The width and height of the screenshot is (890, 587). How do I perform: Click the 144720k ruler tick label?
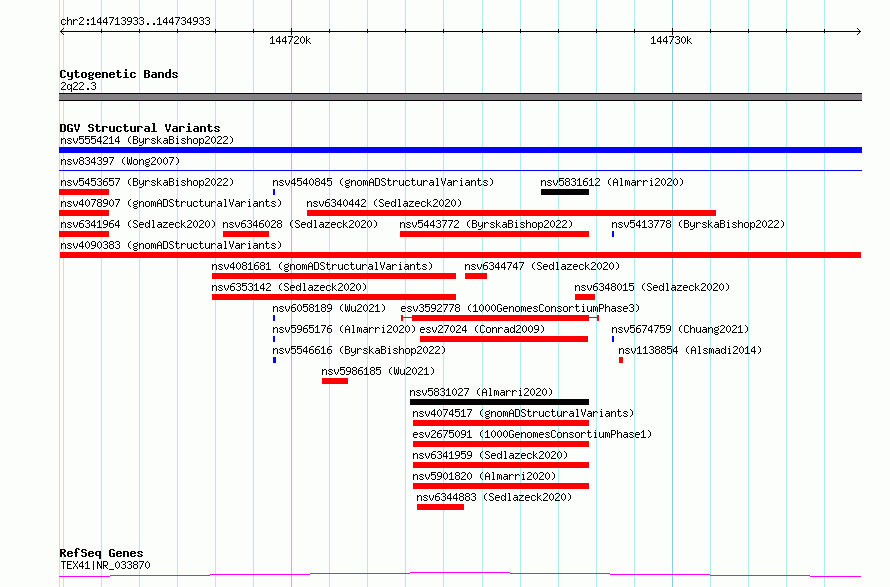[290, 40]
